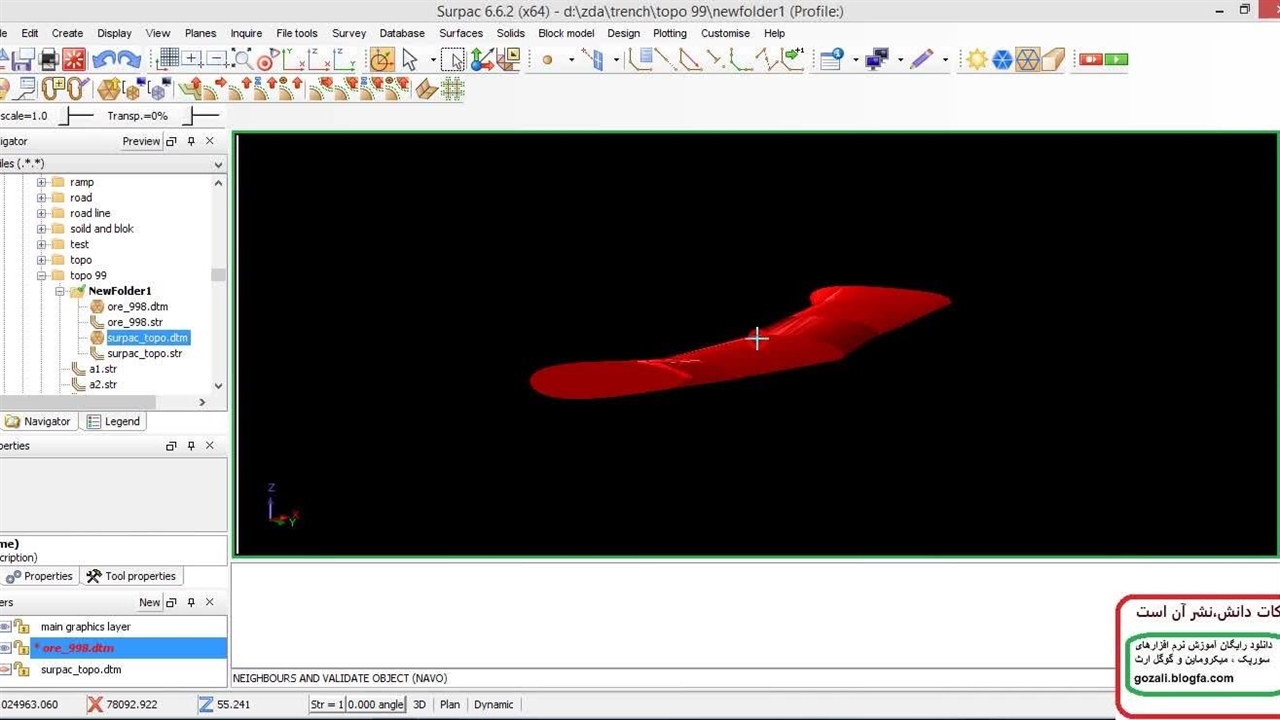Open the Block model menu
The width and height of the screenshot is (1280, 720).
pyautogui.click(x=565, y=33)
